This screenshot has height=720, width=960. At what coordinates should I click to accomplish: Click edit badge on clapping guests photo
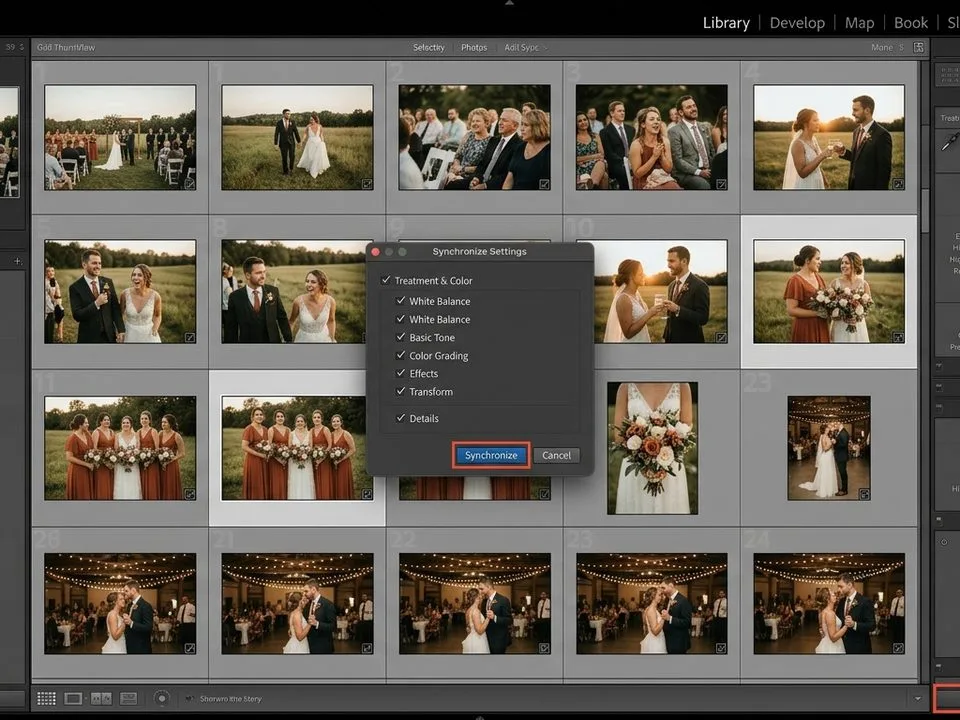(721, 184)
